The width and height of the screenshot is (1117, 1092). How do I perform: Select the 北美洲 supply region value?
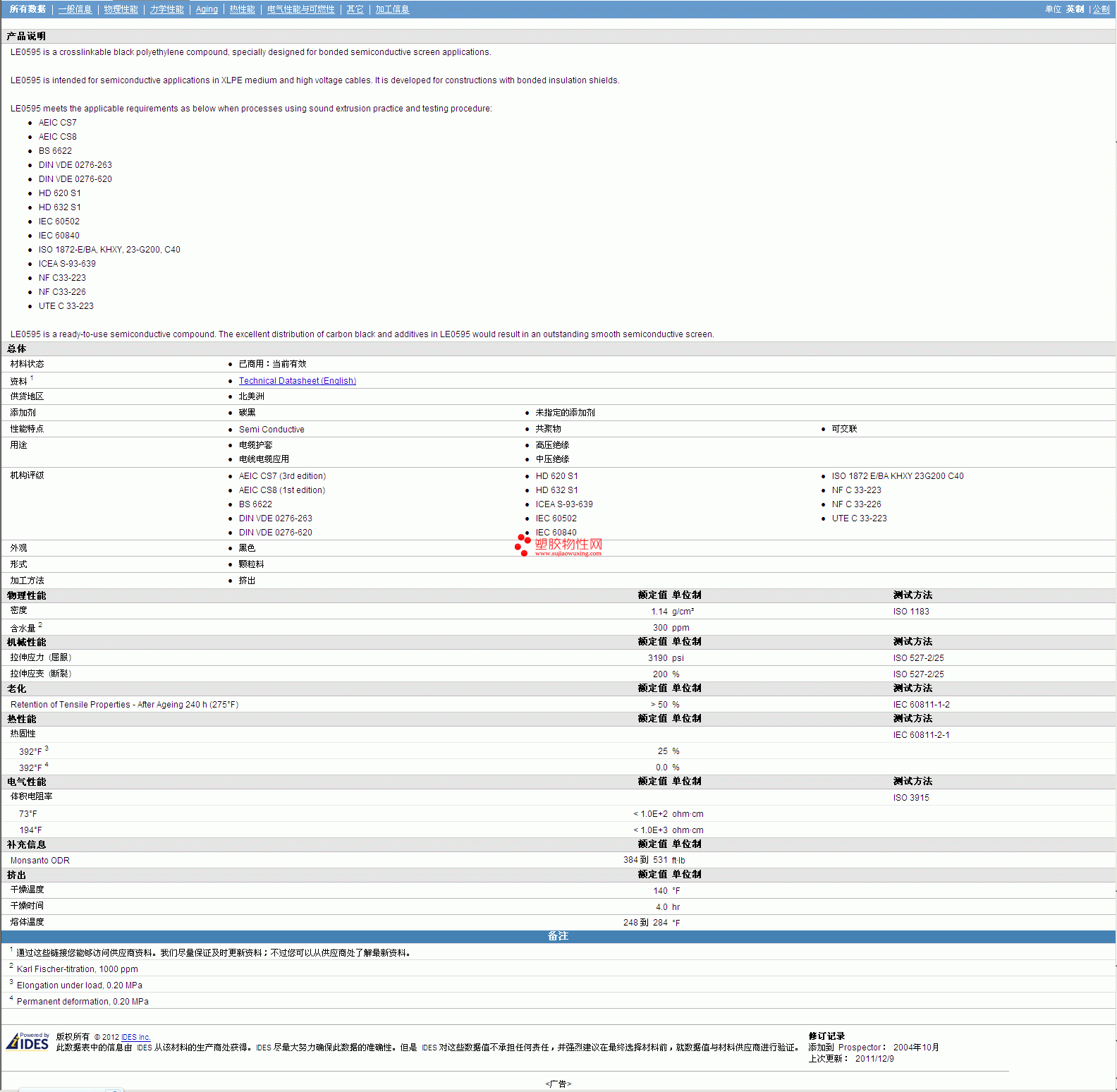pos(252,396)
